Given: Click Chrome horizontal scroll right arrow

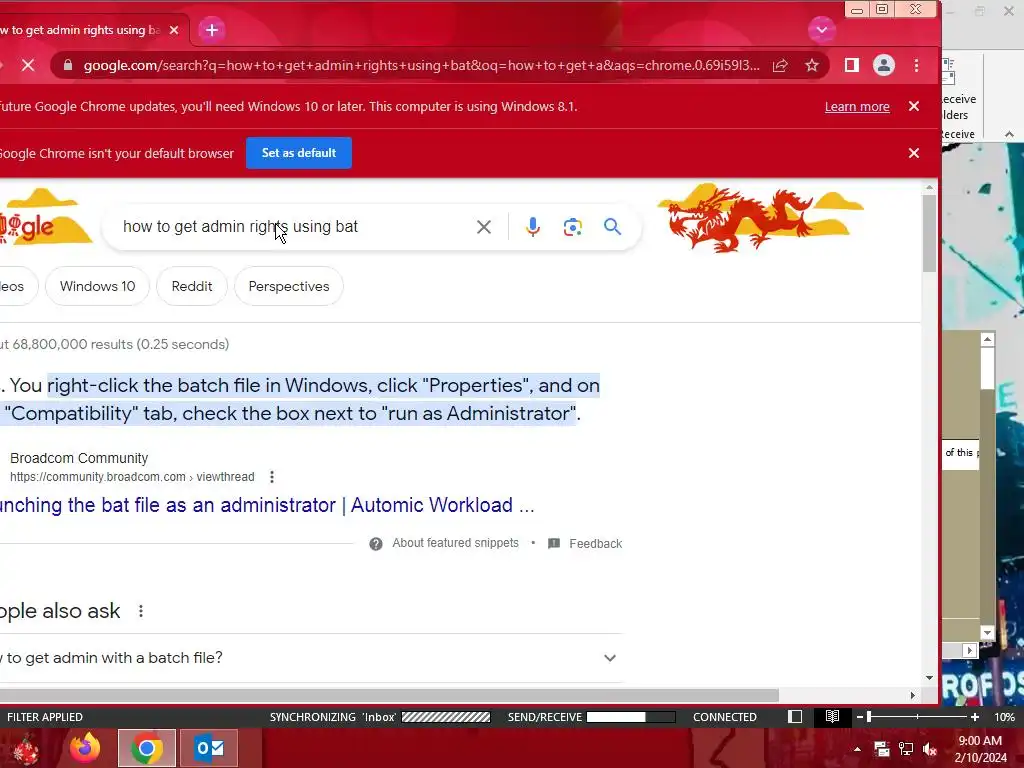Looking at the screenshot, I should [913, 695].
